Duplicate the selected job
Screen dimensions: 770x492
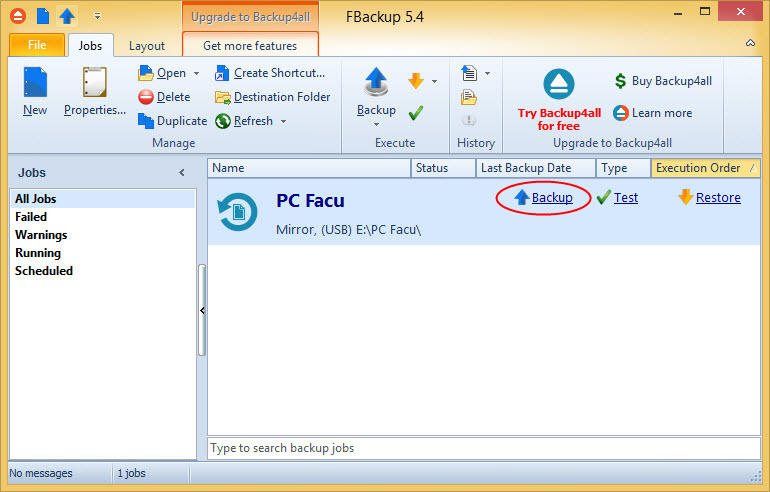(172, 121)
